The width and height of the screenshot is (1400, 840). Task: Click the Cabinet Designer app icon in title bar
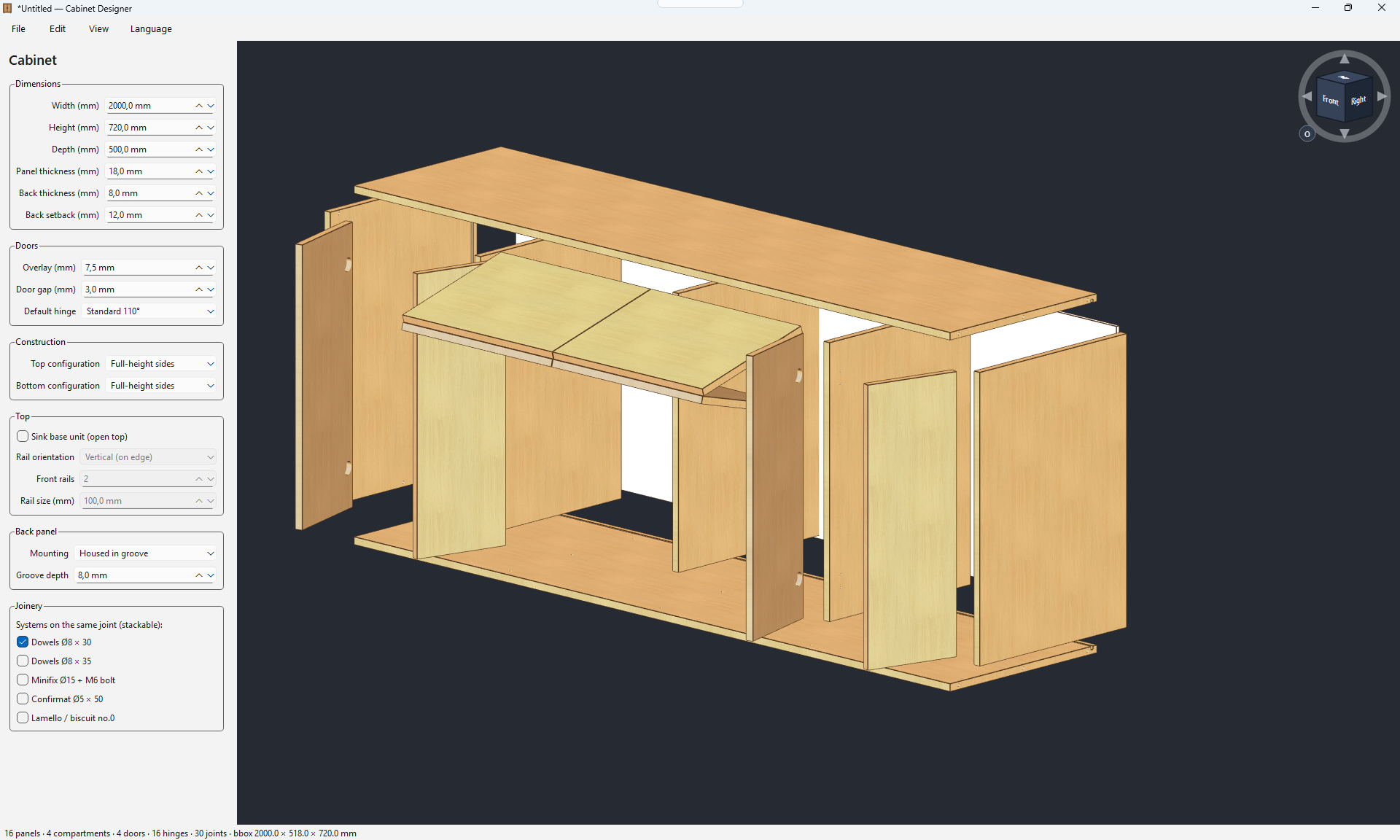click(7, 8)
